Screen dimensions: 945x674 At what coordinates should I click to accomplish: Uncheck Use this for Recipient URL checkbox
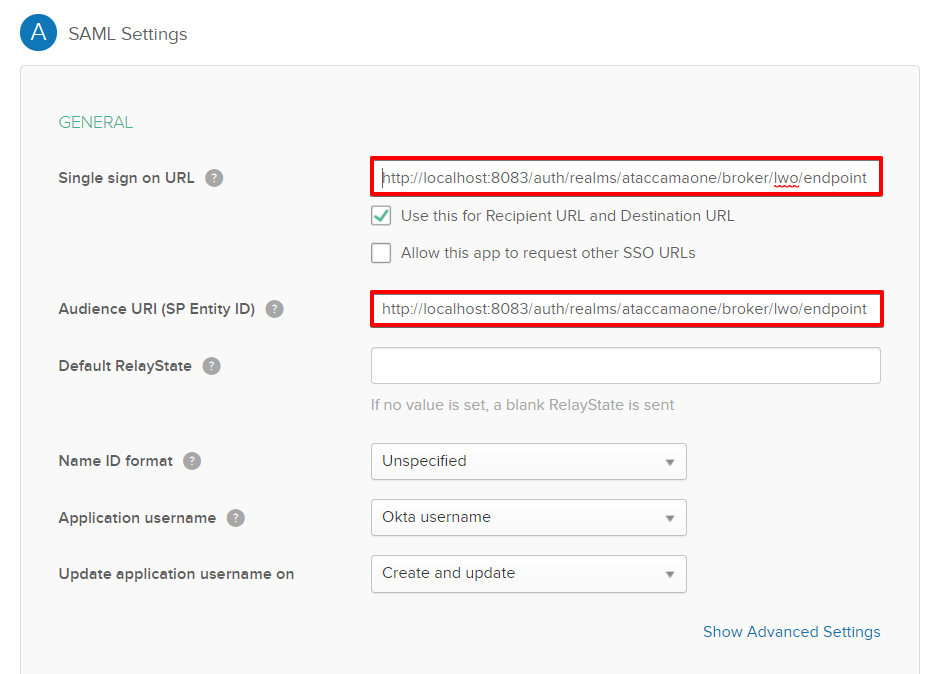[x=381, y=216]
